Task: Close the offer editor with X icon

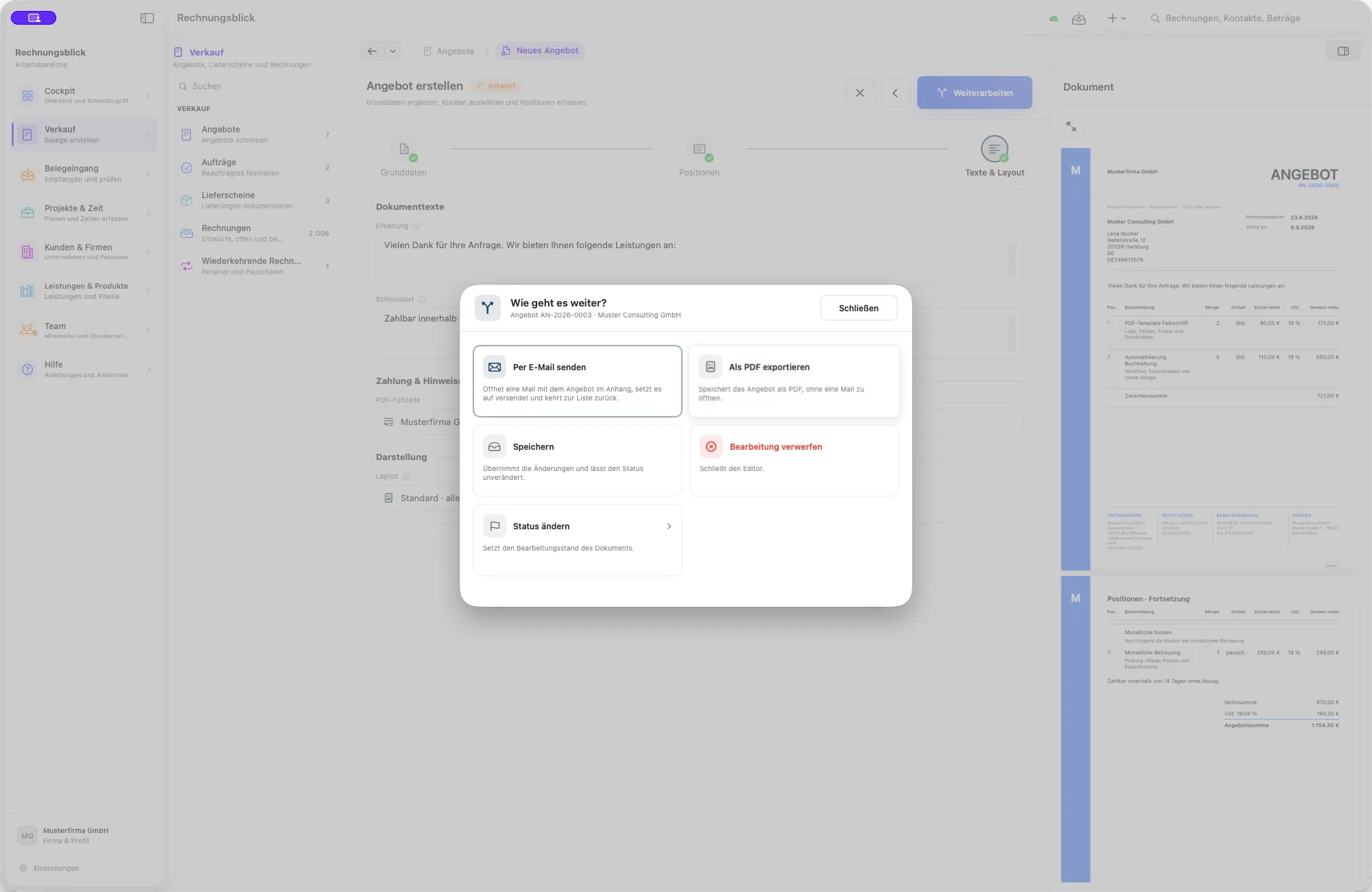Action: (860, 93)
